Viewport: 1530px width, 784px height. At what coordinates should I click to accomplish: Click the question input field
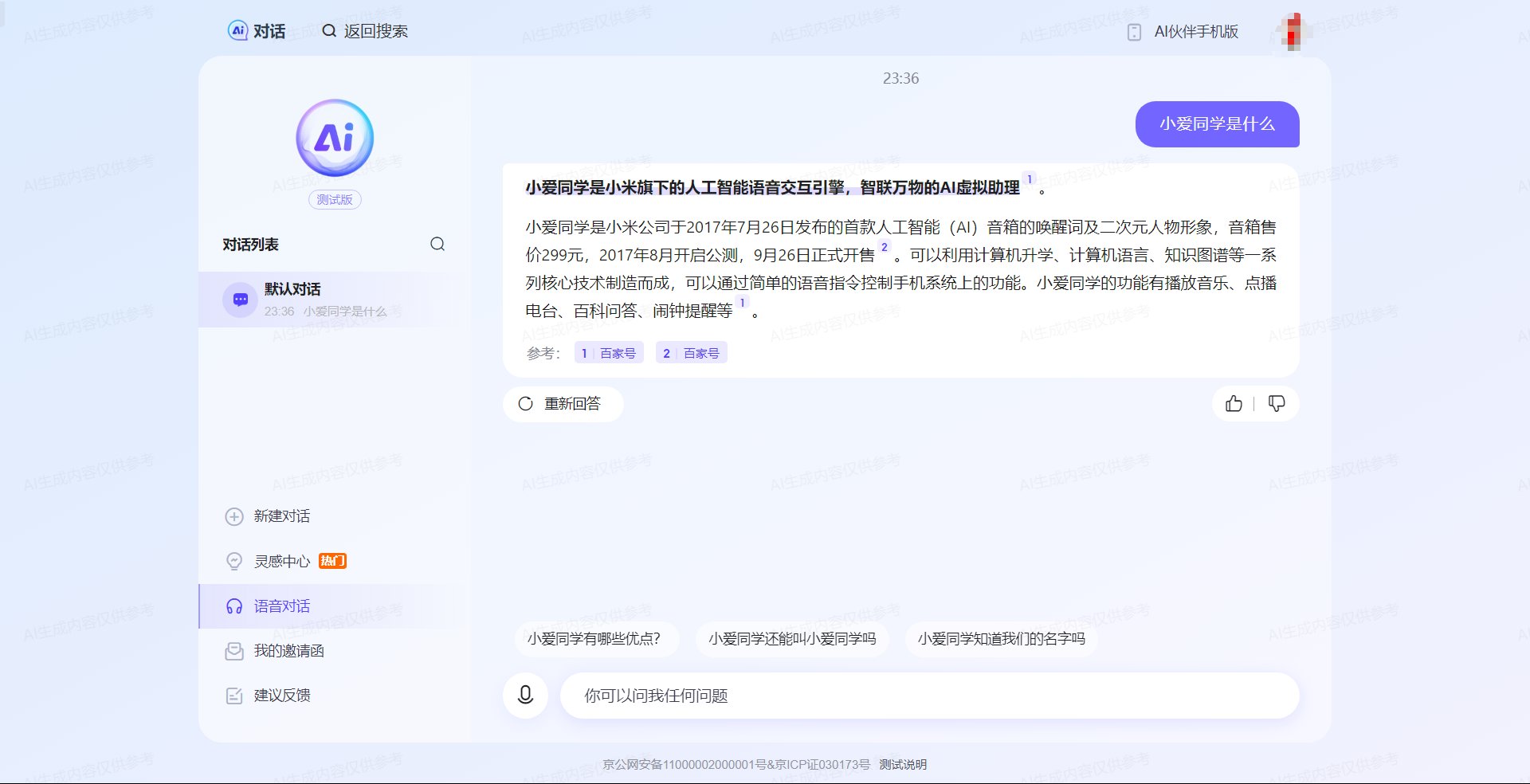pyautogui.click(x=928, y=696)
